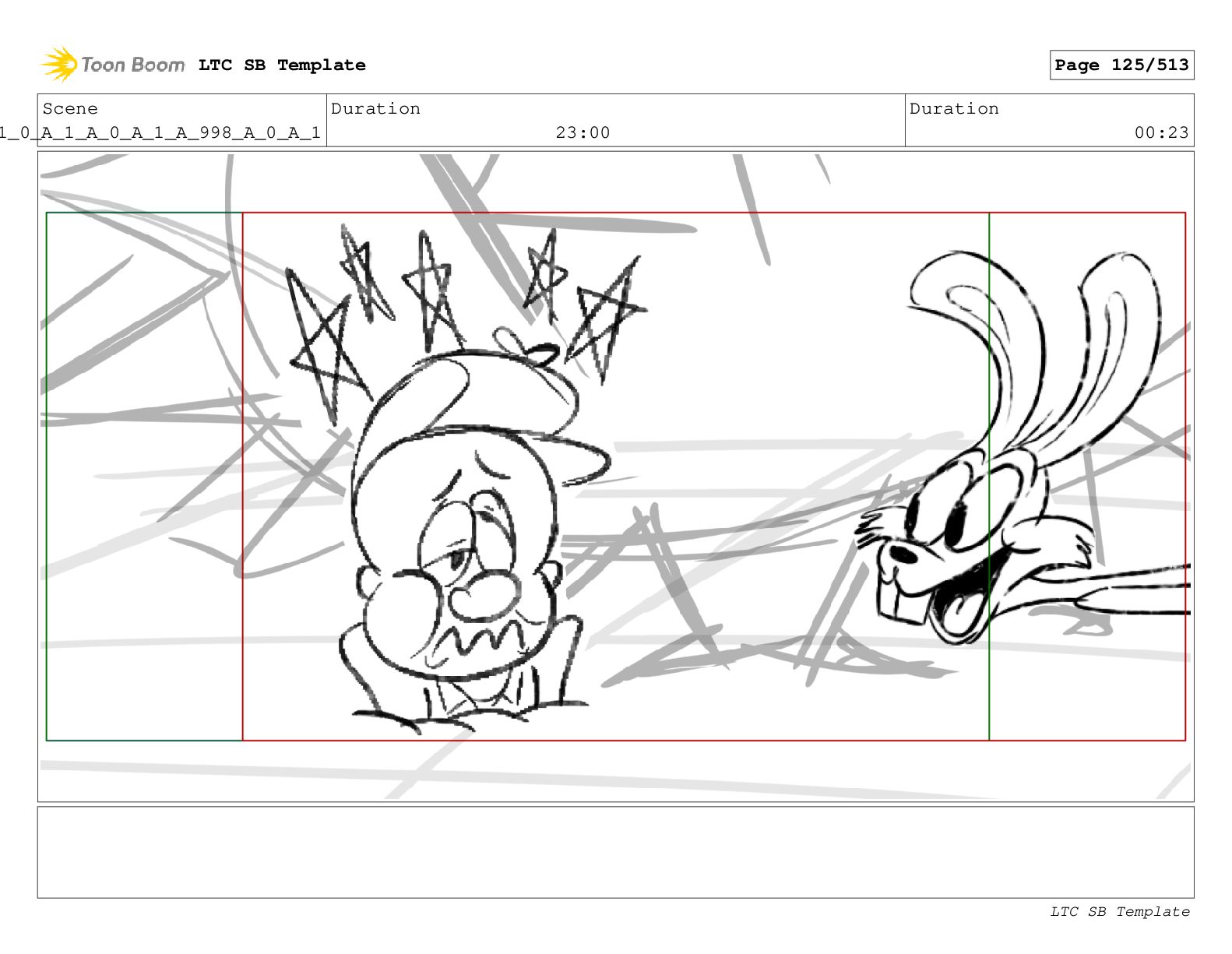This screenshot has height=954, width=1232.
Task: Click the panel duration value 23:00
Action: pyautogui.click(x=583, y=133)
